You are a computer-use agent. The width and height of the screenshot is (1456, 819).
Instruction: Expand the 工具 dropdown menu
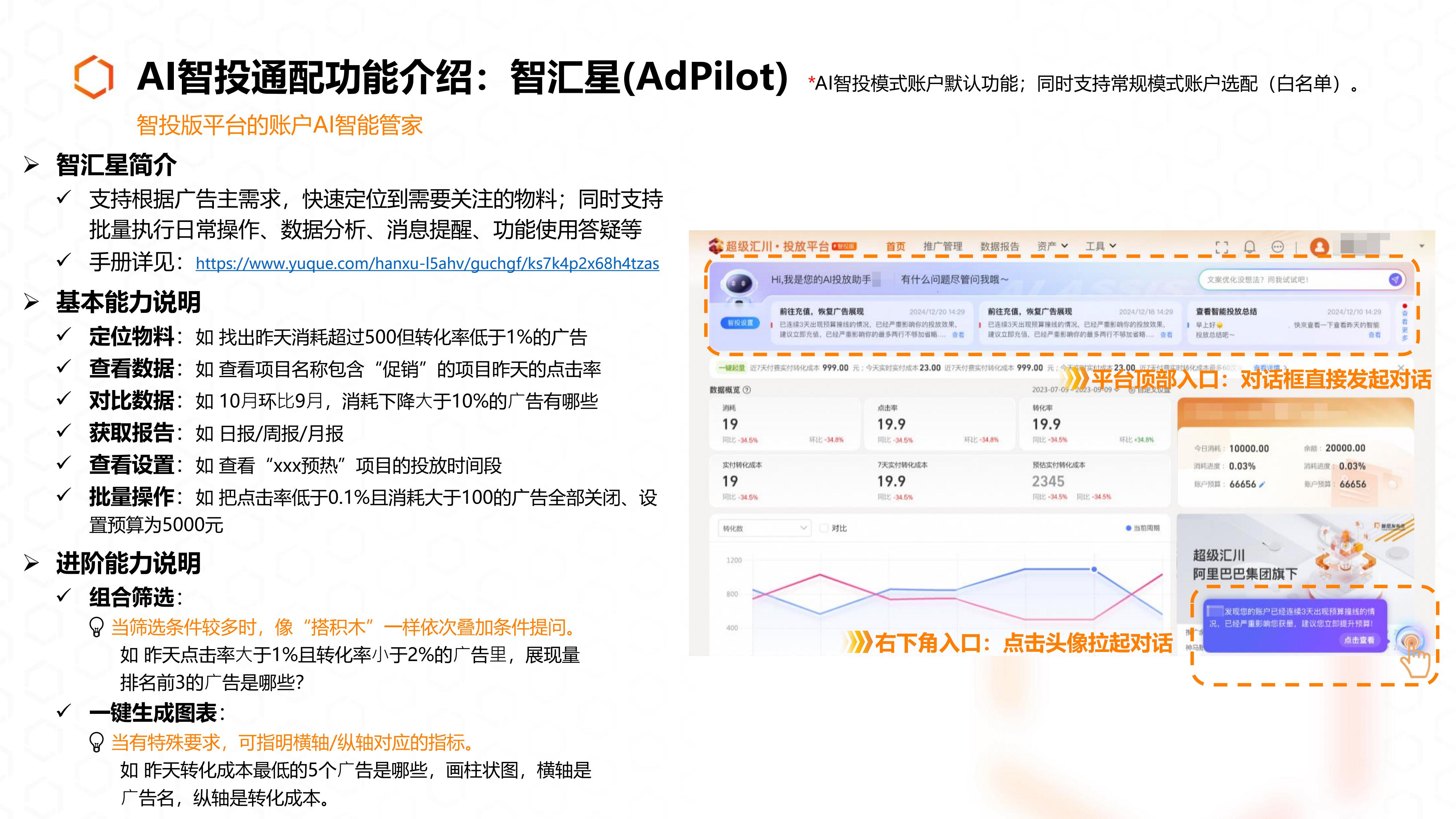pos(1101,246)
